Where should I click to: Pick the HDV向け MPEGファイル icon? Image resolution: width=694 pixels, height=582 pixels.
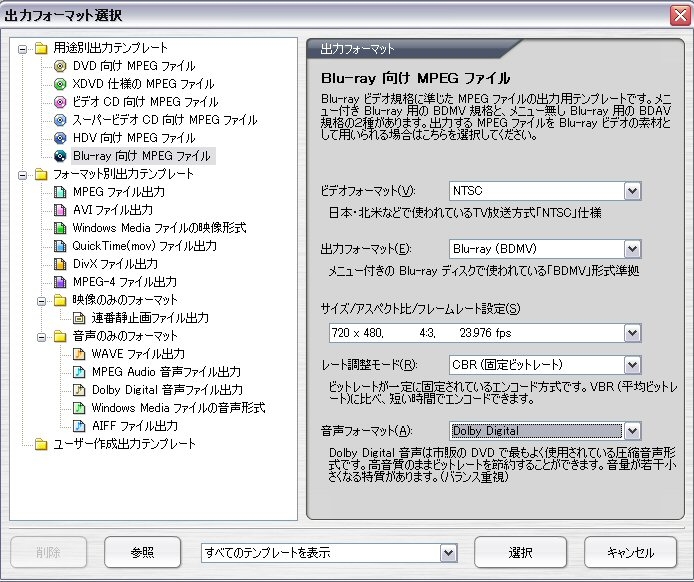60,138
